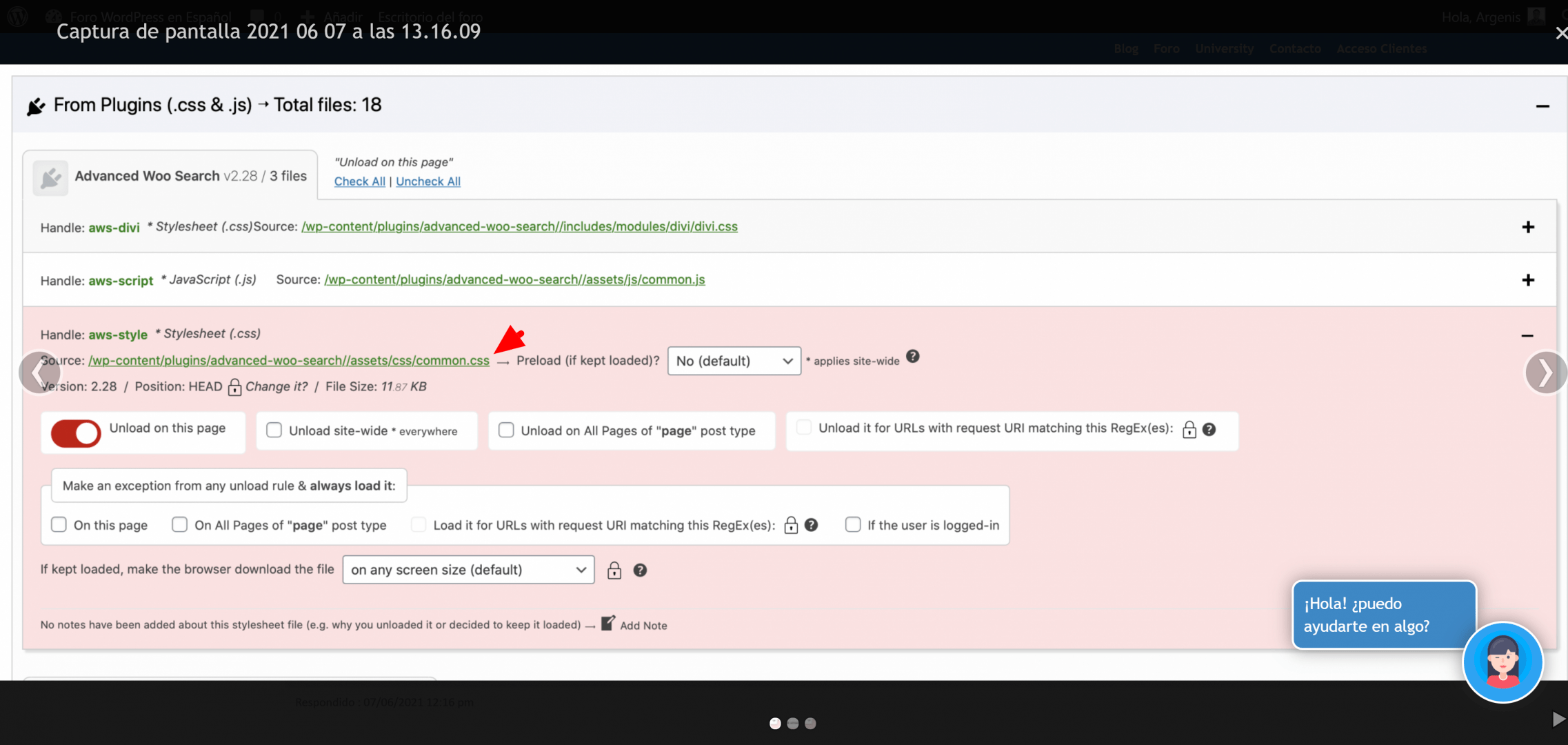Open help icon for Load it for URLs RegEx
1568x745 pixels.
(811, 525)
